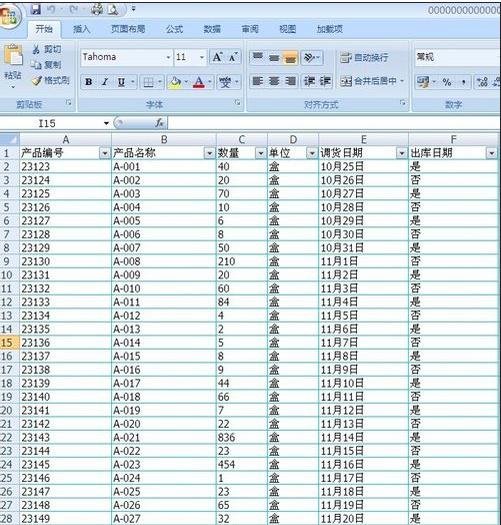Switch to the 公式 ribbon tab
The image size is (501, 525).
coord(174,29)
